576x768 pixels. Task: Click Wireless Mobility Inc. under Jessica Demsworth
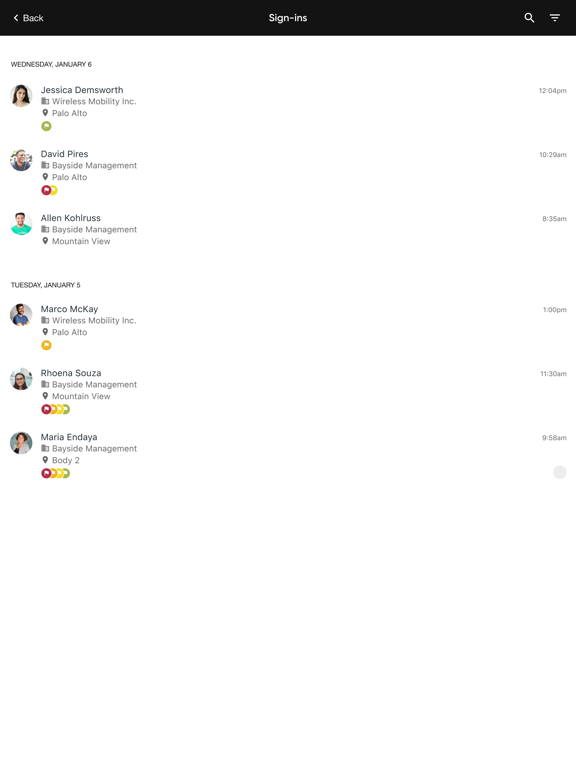94,101
